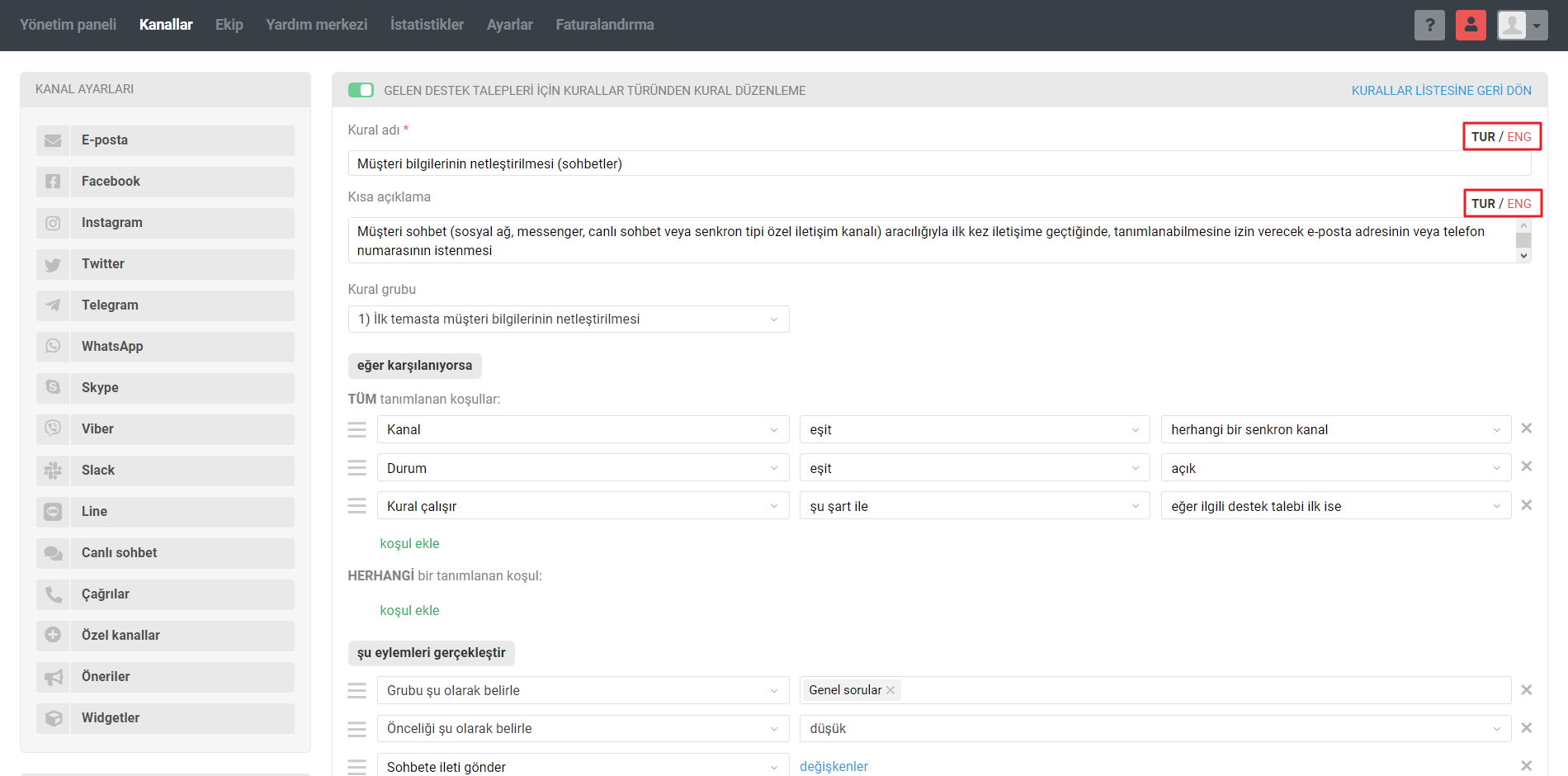Click the red user notification icon
The height and width of the screenshot is (776, 1568).
tap(1471, 25)
